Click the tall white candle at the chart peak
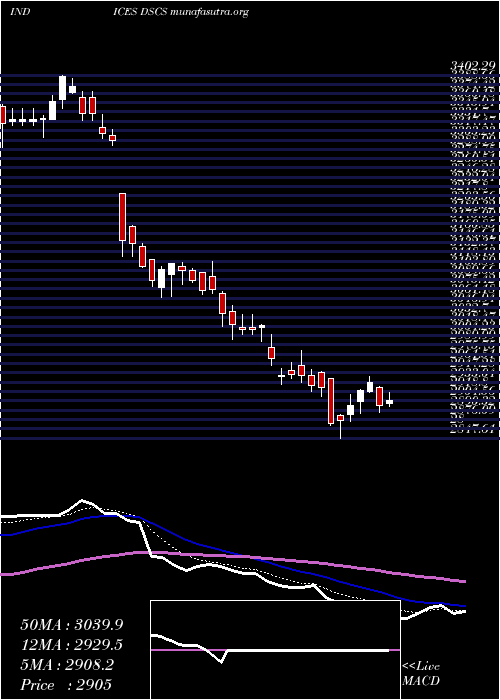The height and width of the screenshot is (700, 500). point(62,88)
